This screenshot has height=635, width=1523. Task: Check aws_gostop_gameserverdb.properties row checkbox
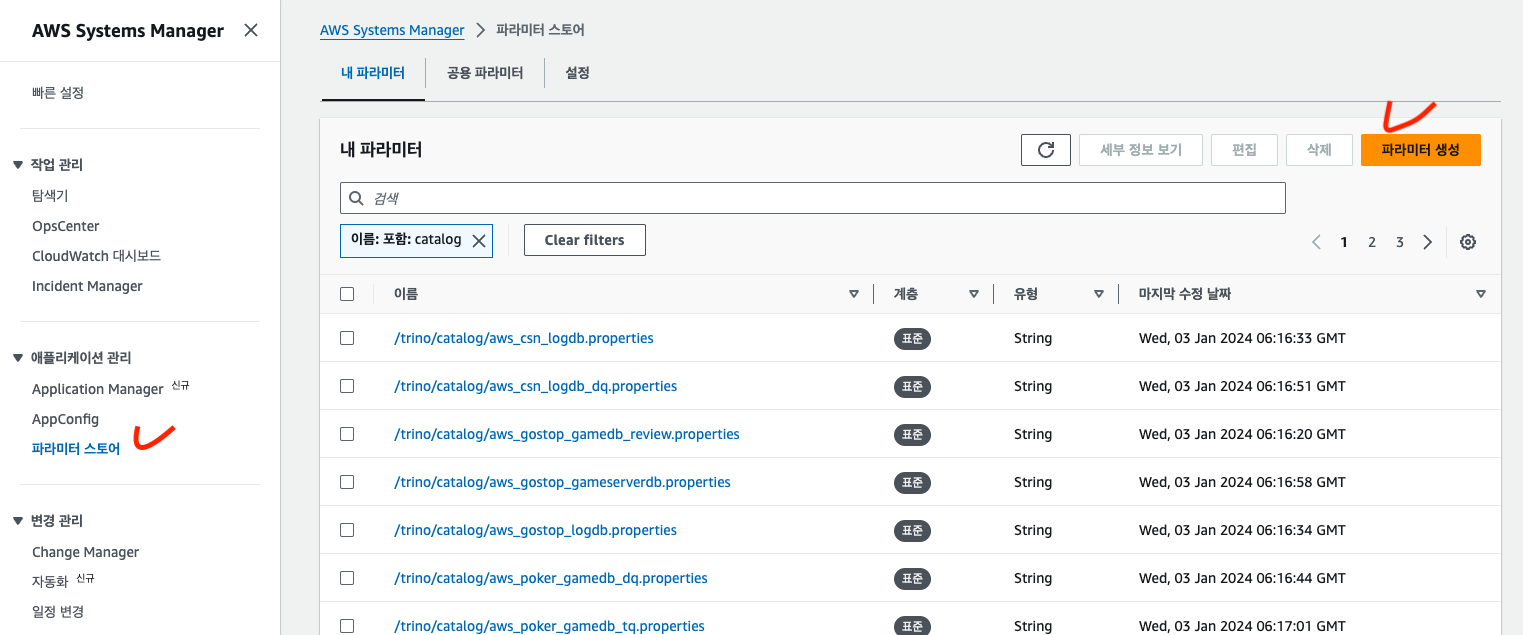347,482
